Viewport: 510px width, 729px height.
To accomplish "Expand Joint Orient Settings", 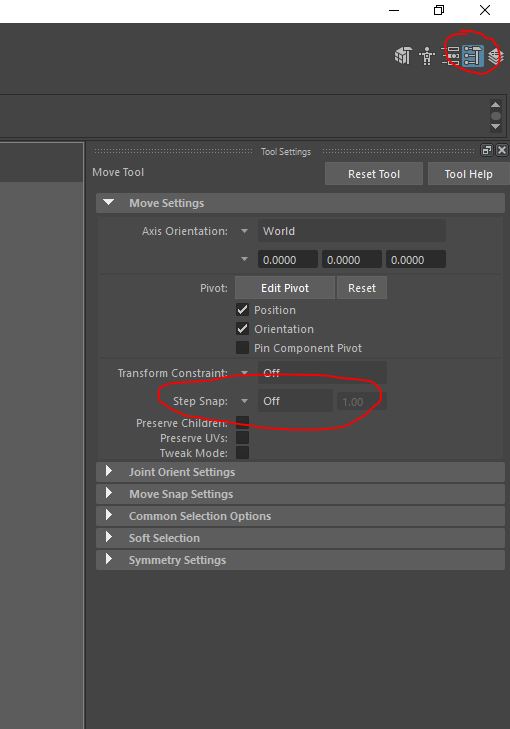I will [300, 472].
